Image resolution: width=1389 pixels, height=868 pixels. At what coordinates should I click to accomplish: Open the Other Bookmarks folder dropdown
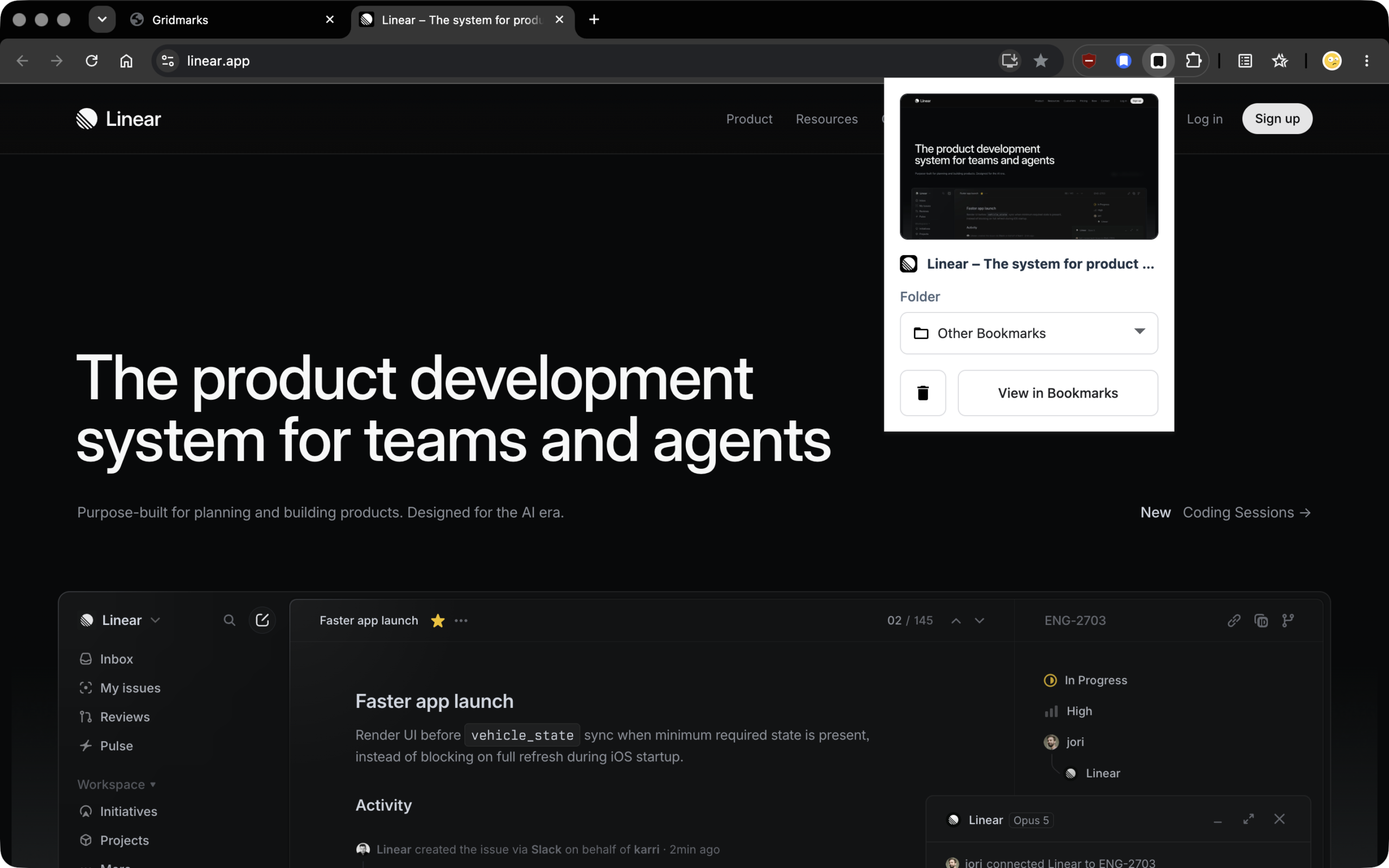[1029, 333]
